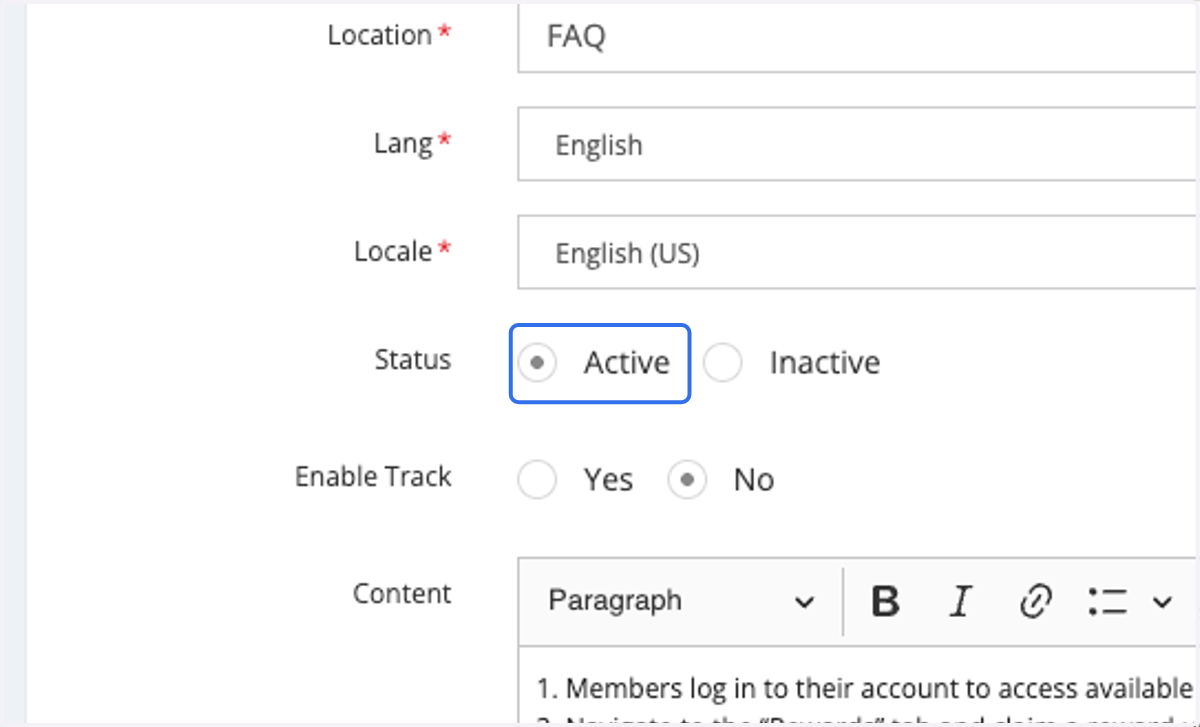
Task: Open the Paragraph heading dropdown
Action: click(x=680, y=601)
